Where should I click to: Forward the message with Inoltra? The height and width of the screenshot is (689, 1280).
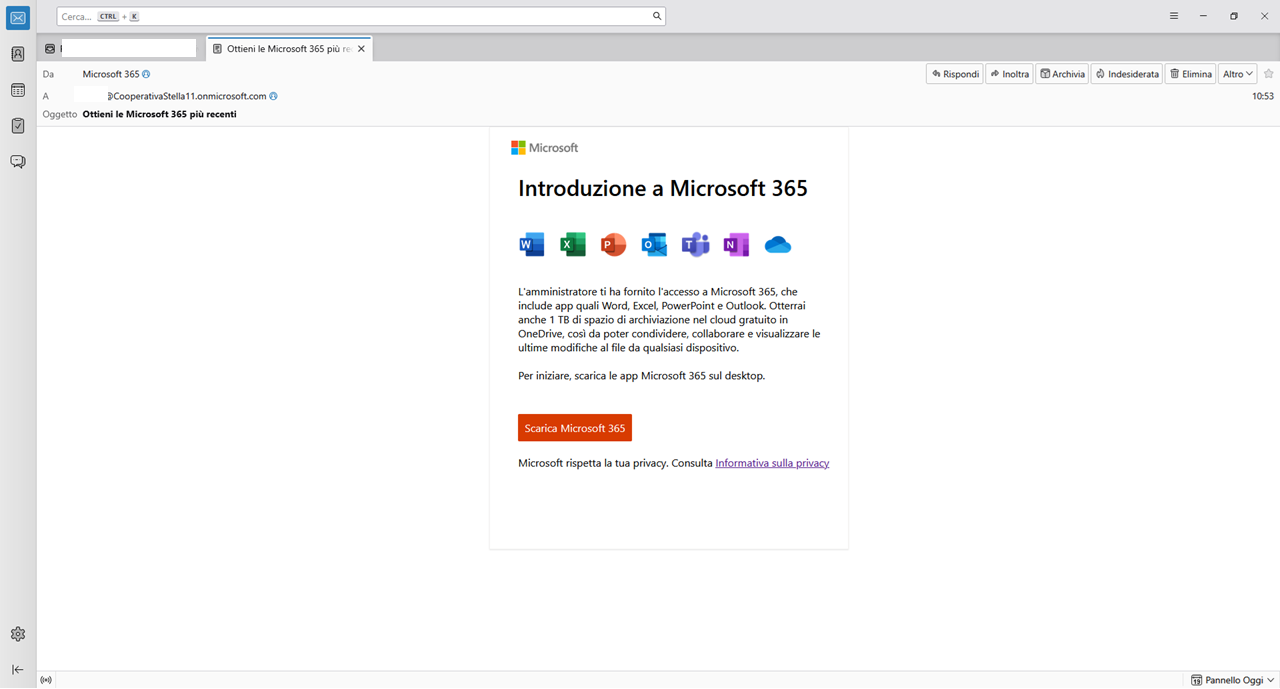click(x=1009, y=74)
